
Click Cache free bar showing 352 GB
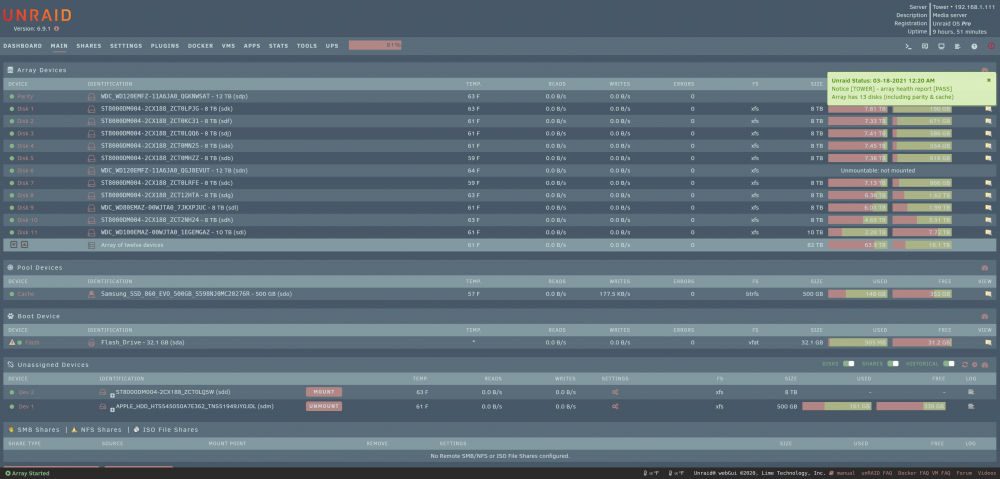pos(922,294)
